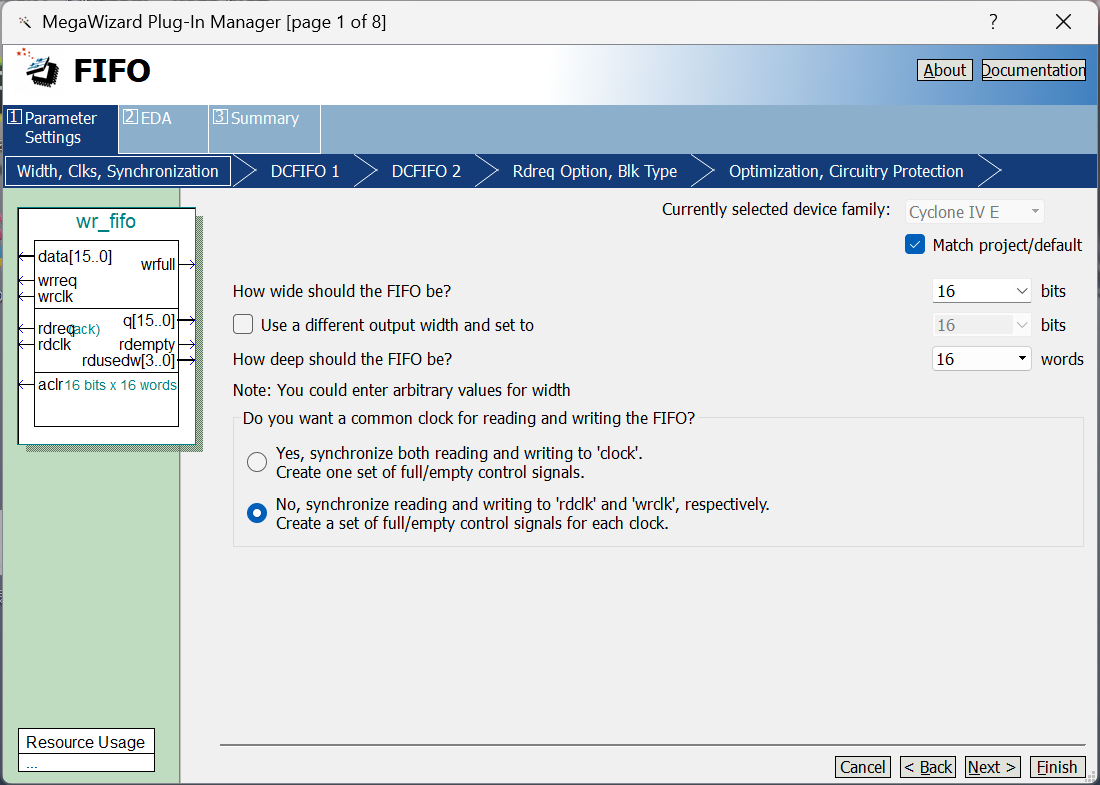Viewport: 1100px width, 785px height.
Task: Click the wrreq port label
Action: (x=58, y=281)
